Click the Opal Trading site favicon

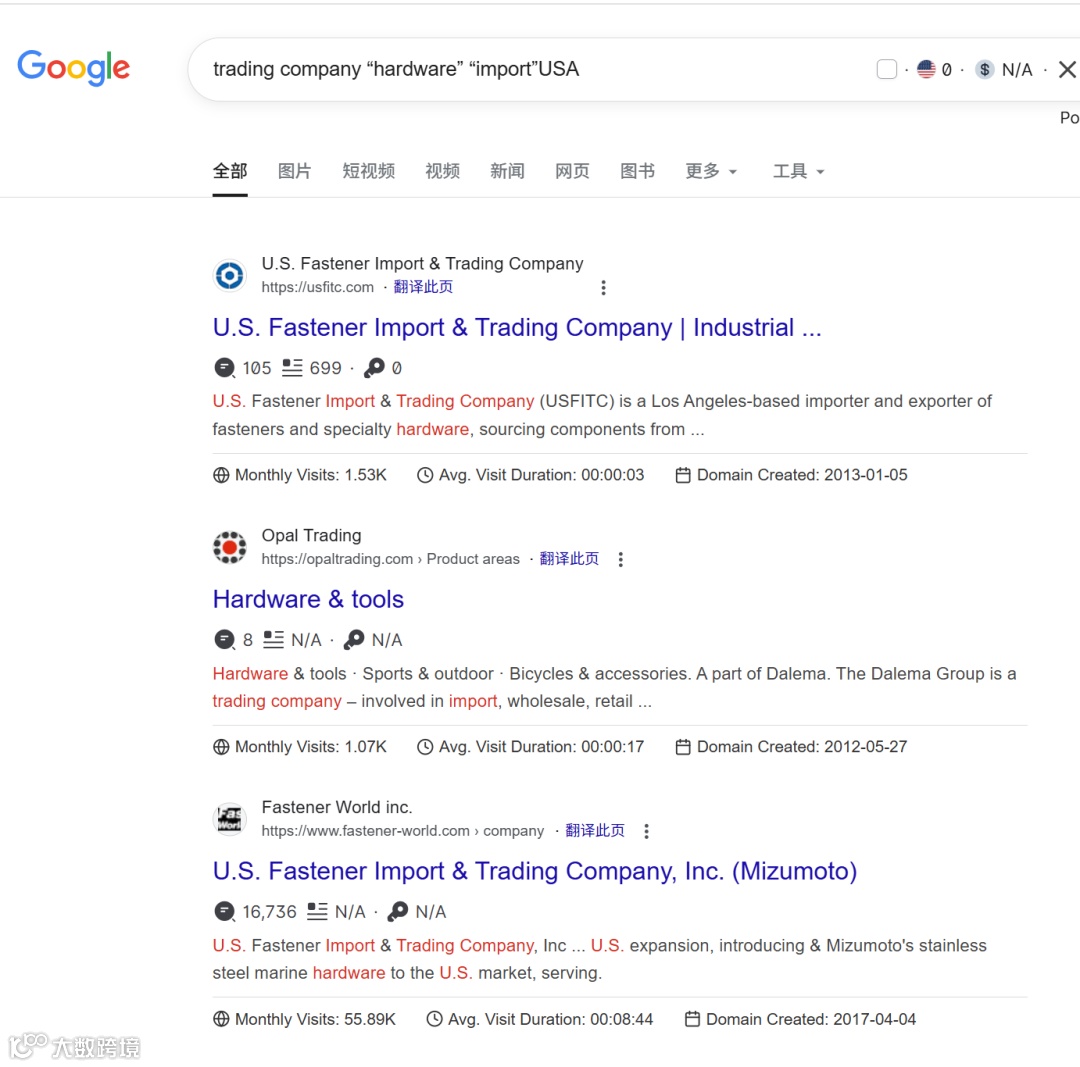229,548
